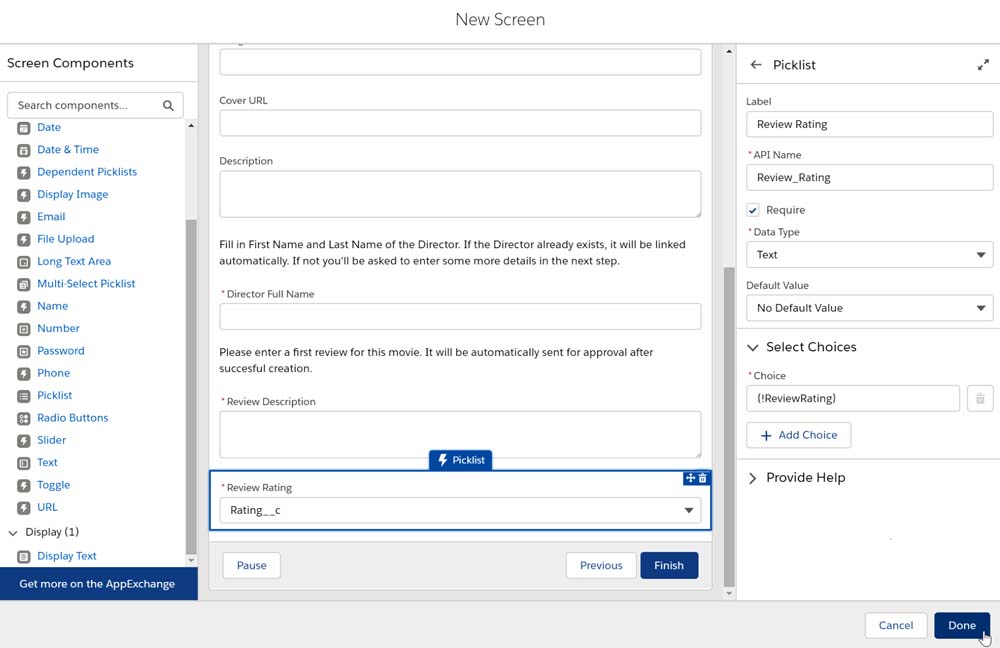Expand the Provide Help section

[x=753, y=478]
